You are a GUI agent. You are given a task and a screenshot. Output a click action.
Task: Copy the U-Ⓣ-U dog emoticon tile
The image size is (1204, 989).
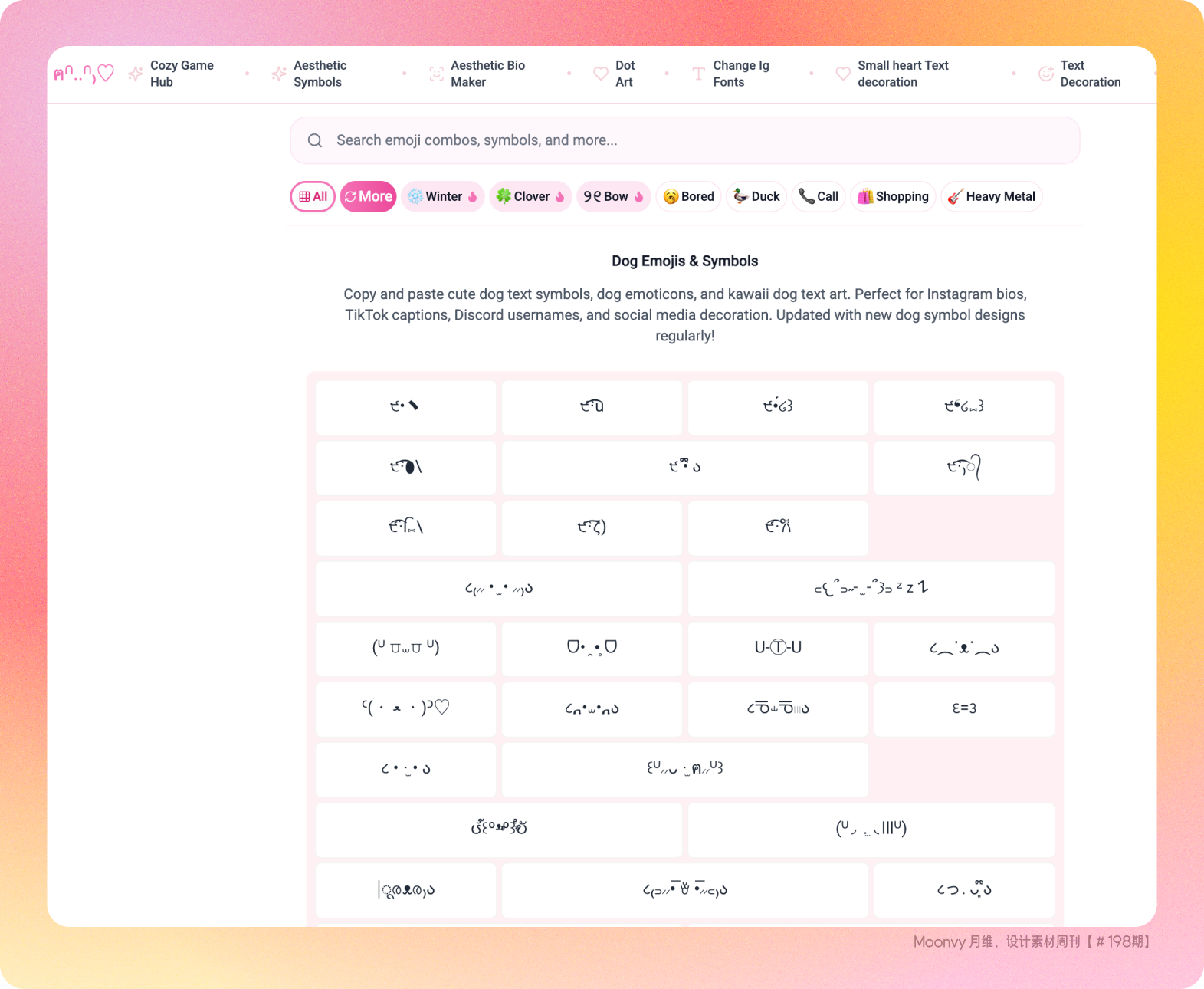tap(778, 648)
